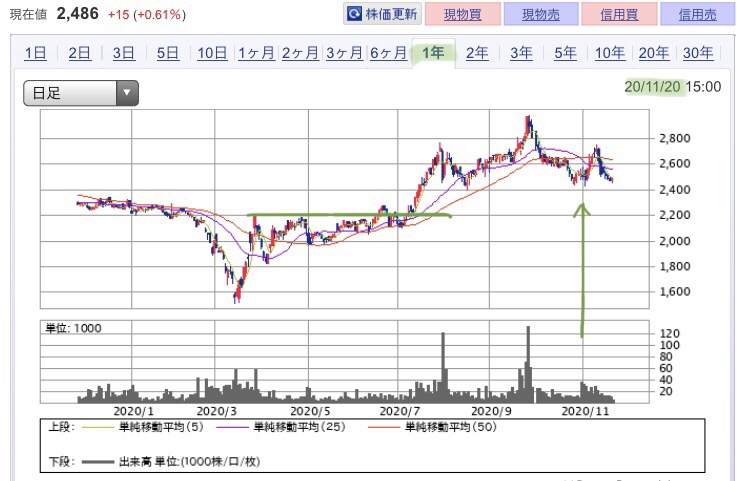The width and height of the screenshot is (737, 481).
Task: Select the active 1年 tab
Action: point(433,53)
